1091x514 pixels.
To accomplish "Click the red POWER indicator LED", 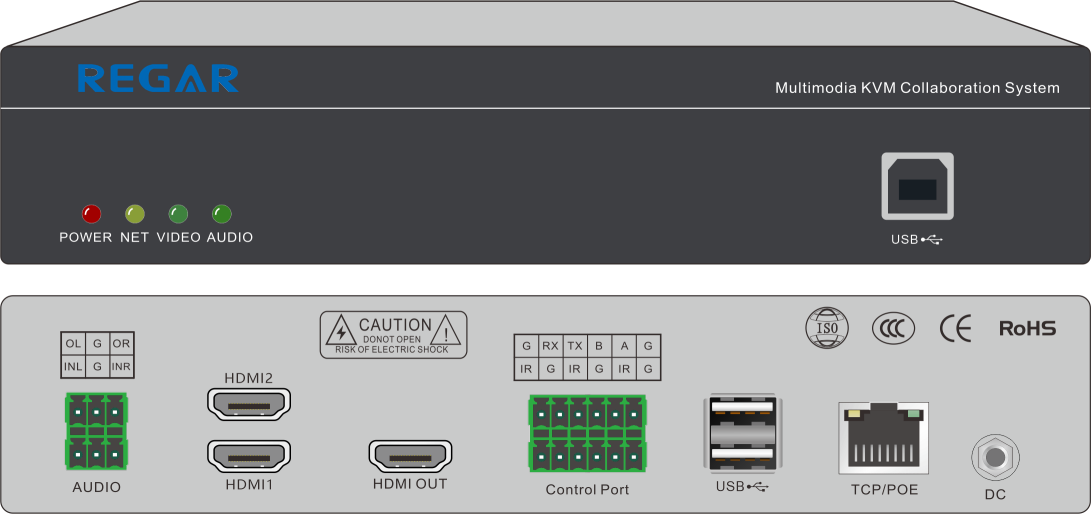I will (91, 214).
